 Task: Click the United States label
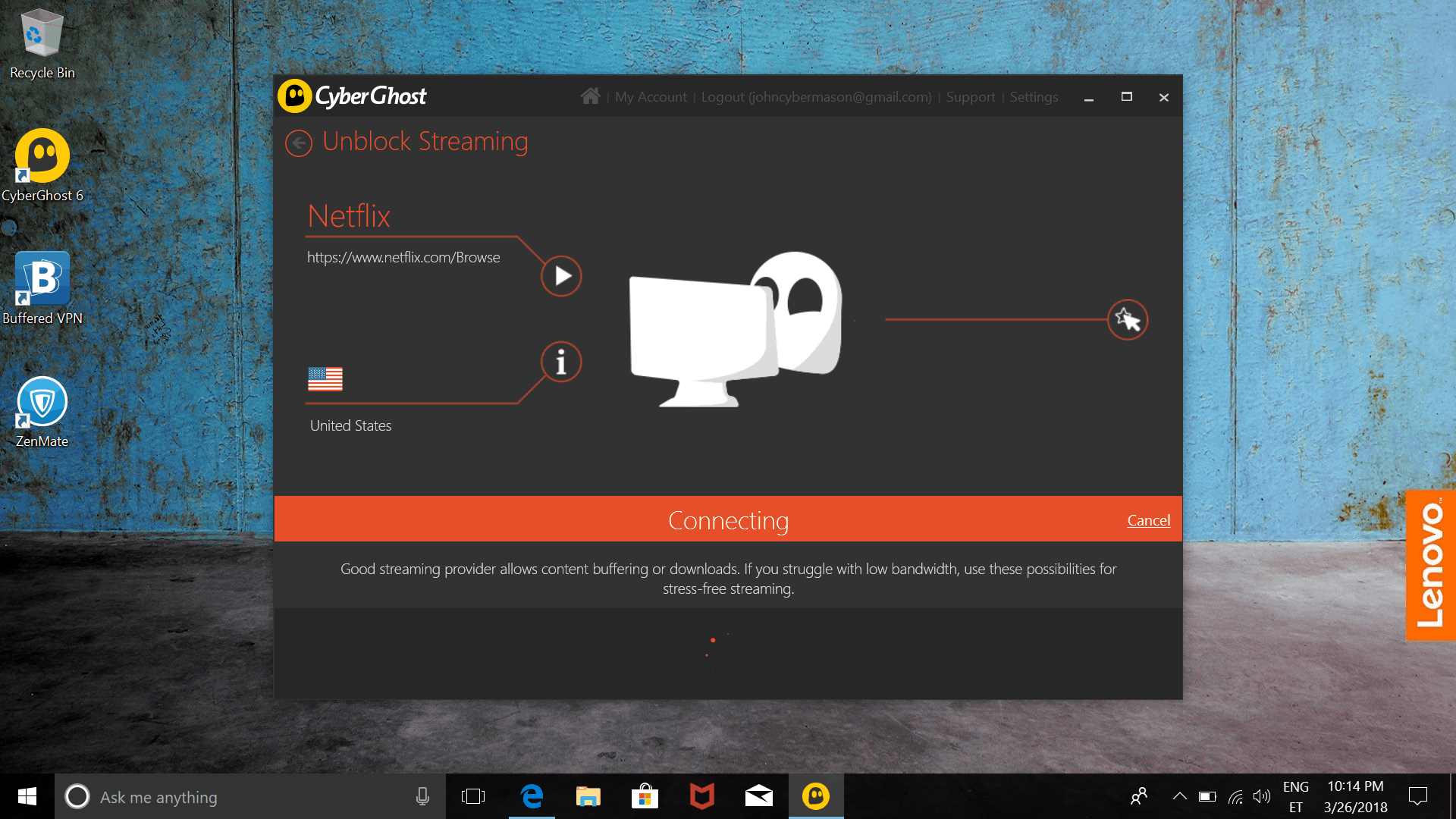point(350,425)
